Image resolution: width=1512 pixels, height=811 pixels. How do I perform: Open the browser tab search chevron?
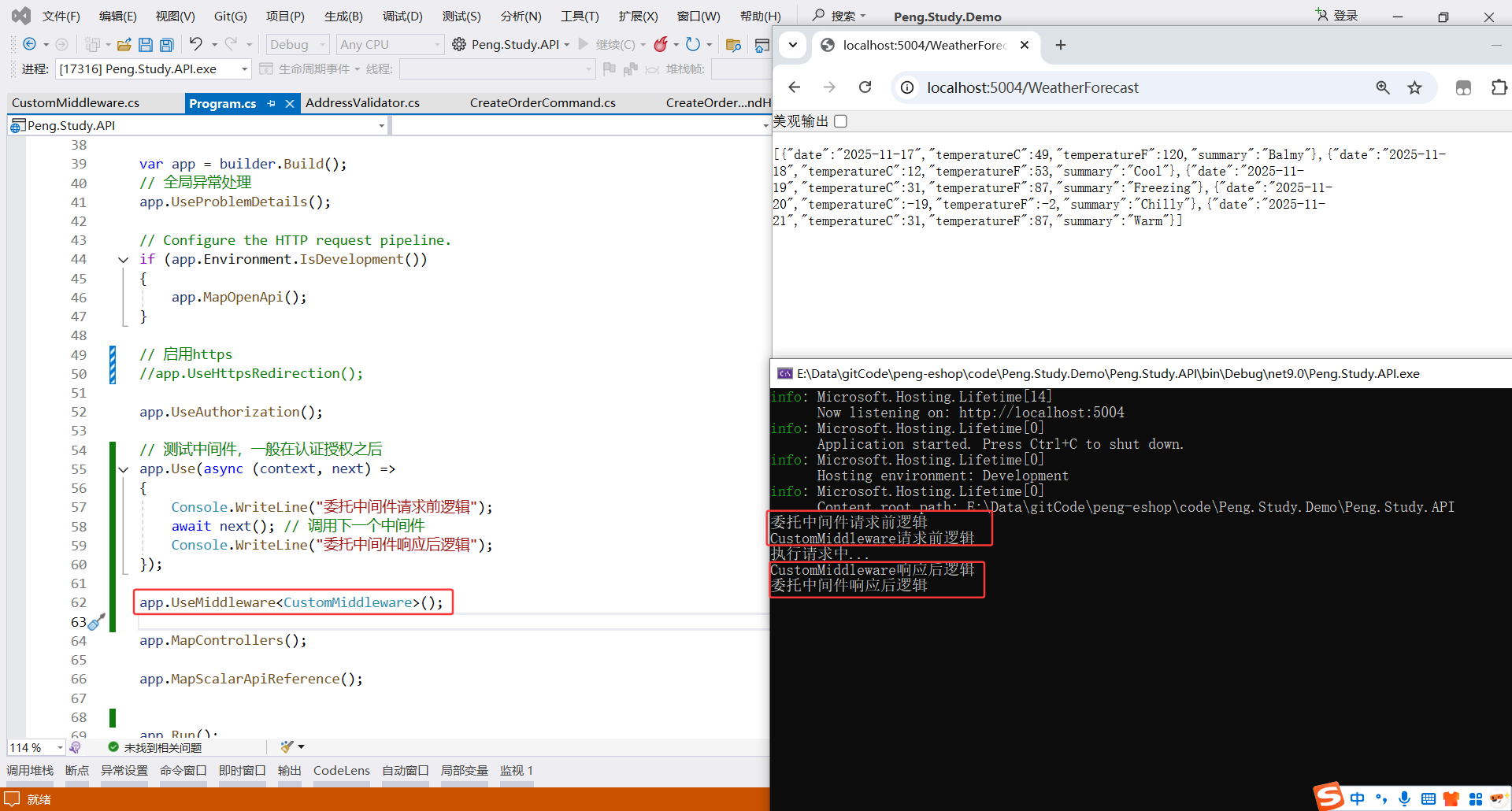coord(793,45)
